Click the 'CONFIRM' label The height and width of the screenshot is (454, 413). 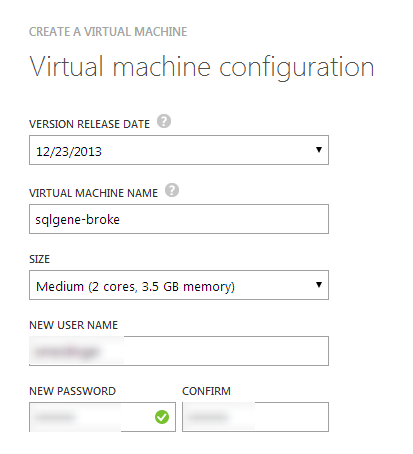(x=206, y=391)
